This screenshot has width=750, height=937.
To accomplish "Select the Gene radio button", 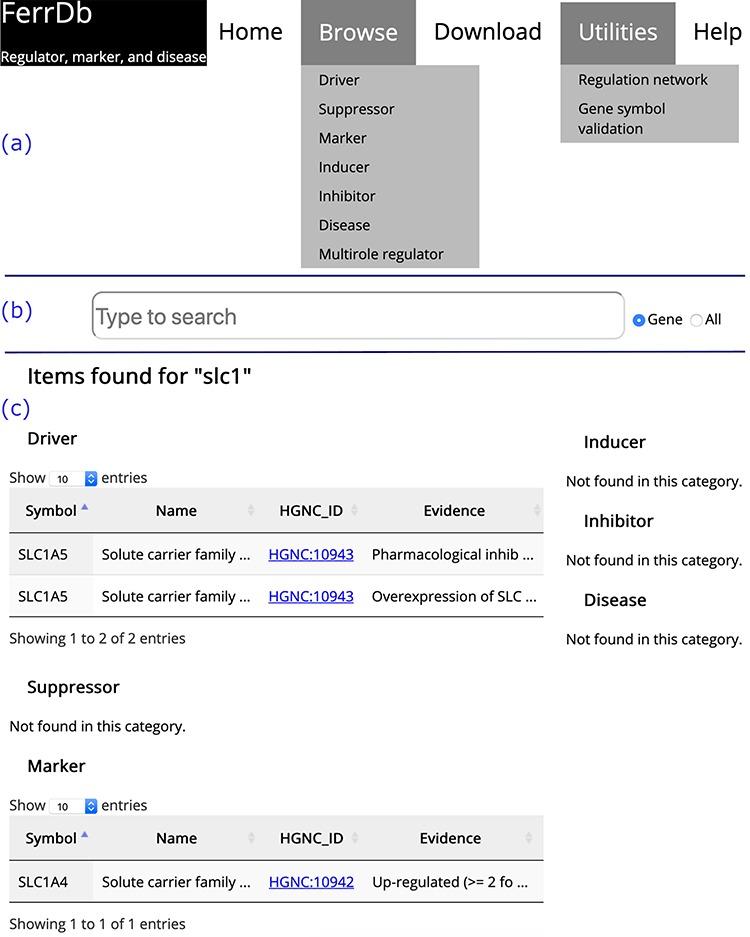I will (x=639, y=320).
